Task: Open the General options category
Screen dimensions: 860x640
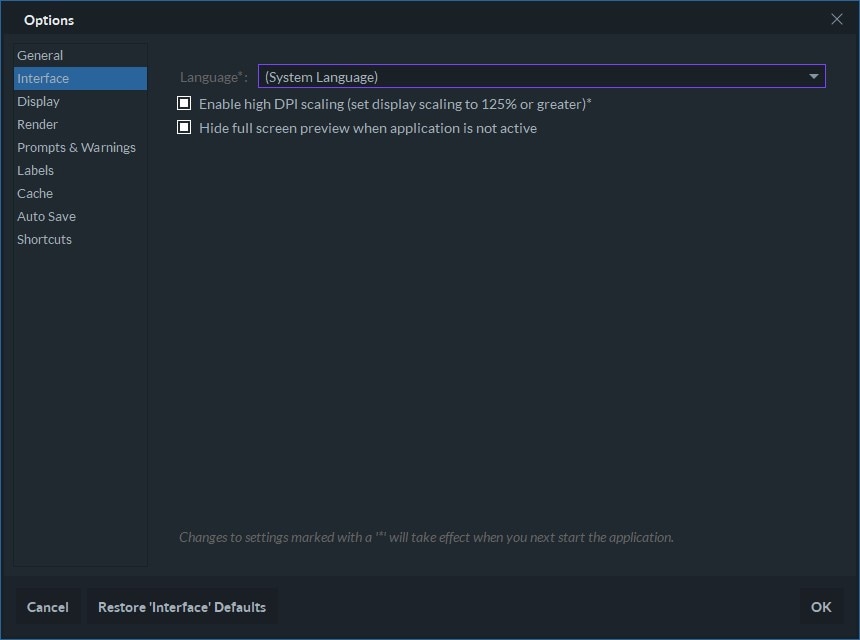Action: coord(40,55)
